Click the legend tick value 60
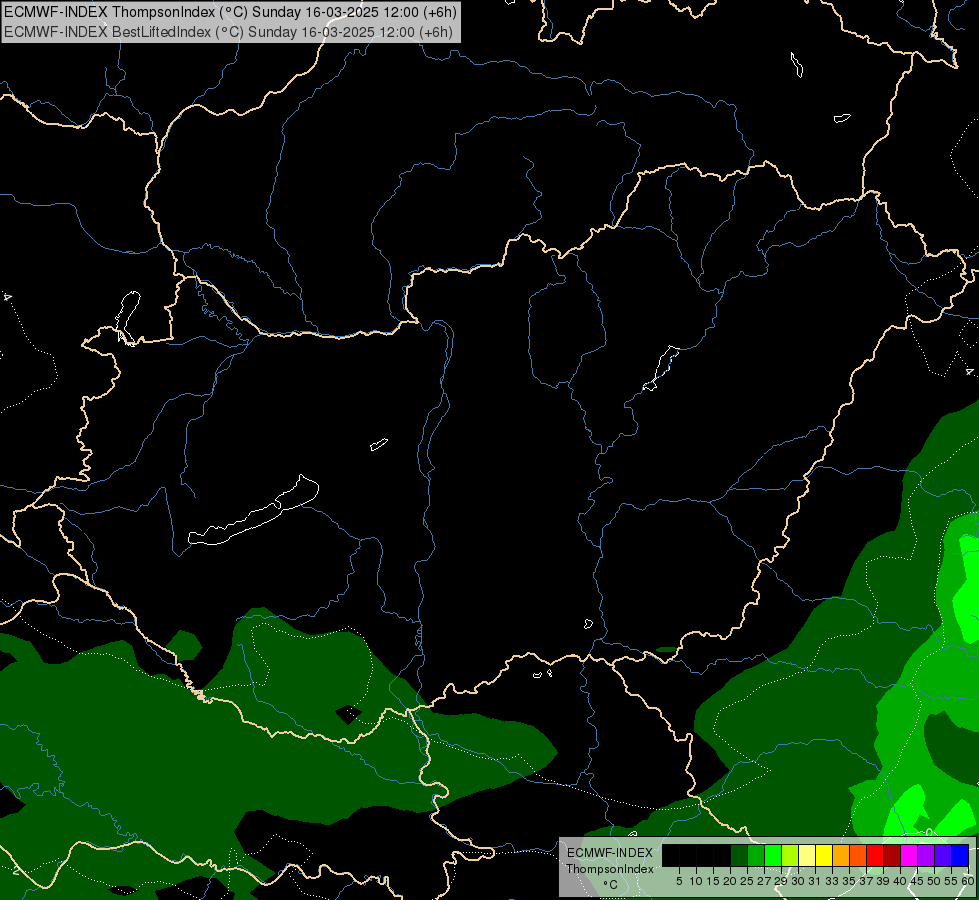 click(x=967, y=881)
